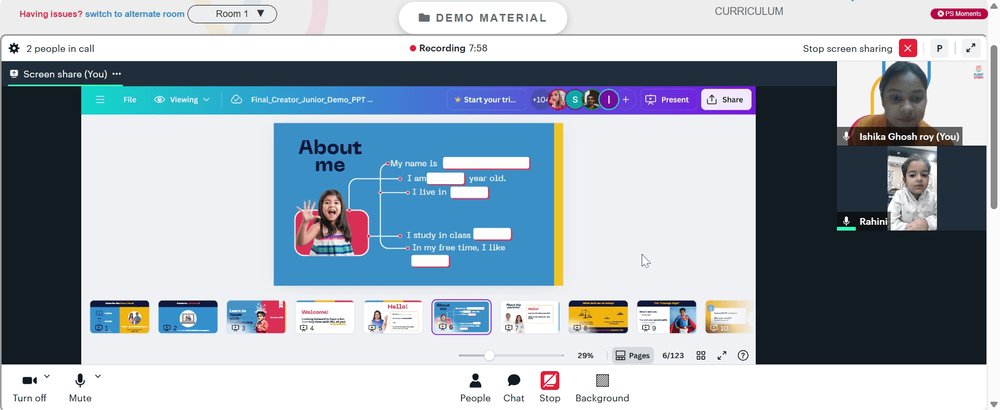This screenshot has height=410, width=1000.
Task: Expand the Room 1 dropdown
Action: pos(232,14)
